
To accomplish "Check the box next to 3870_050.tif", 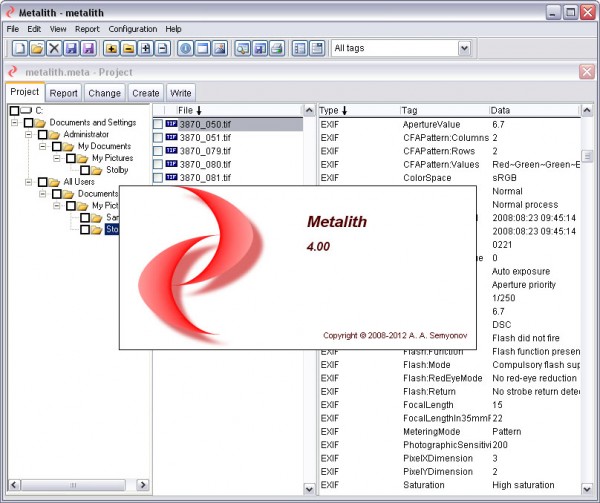I will [158, 124].
